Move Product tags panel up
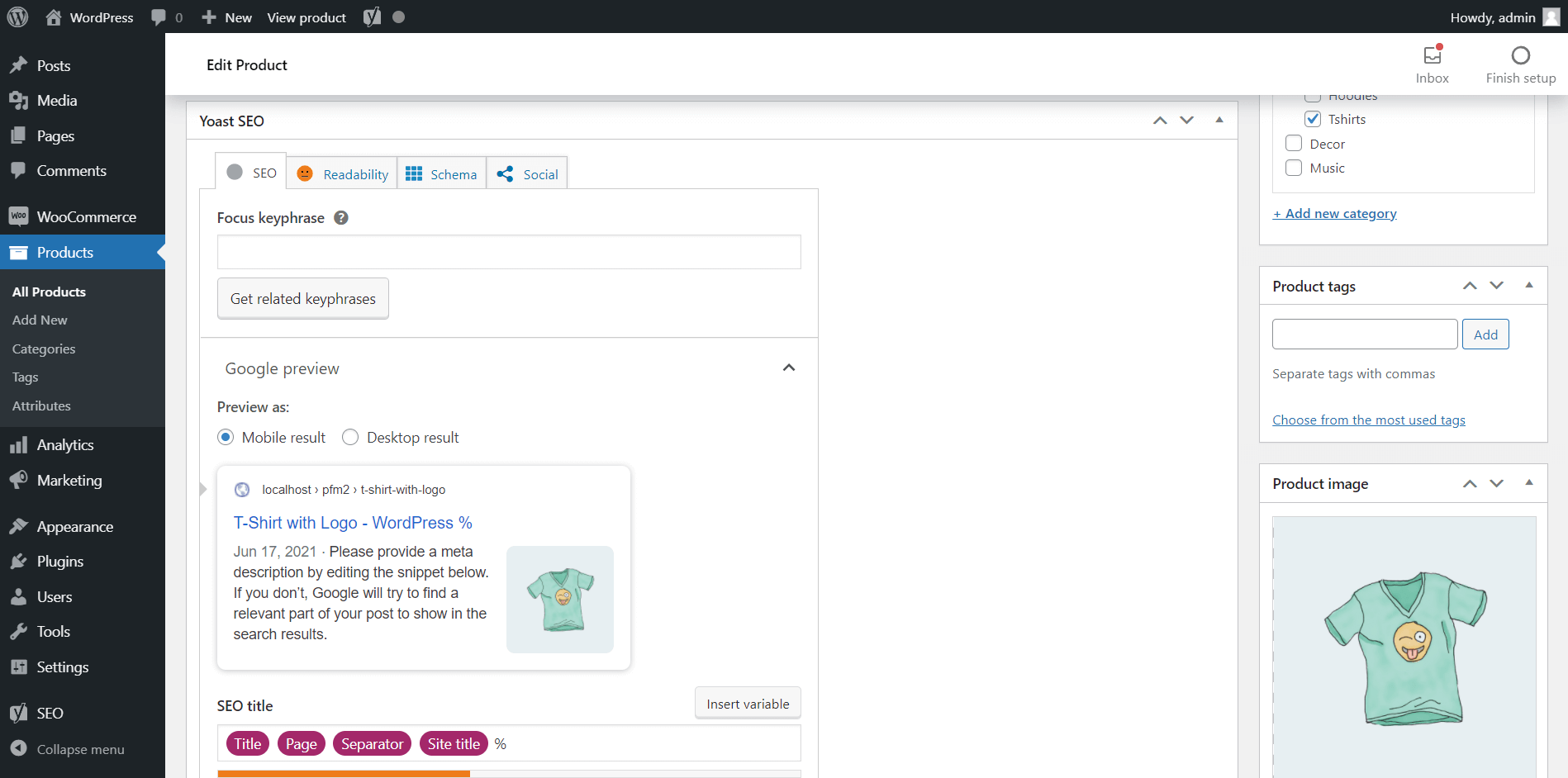 pyautogui.click(x=1470, y=286)
